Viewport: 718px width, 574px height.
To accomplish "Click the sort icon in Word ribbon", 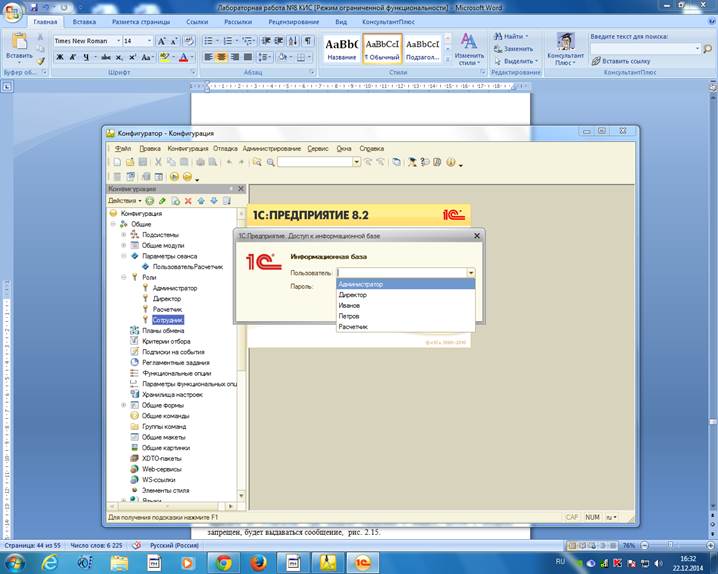I will click(x=294, y=41).
